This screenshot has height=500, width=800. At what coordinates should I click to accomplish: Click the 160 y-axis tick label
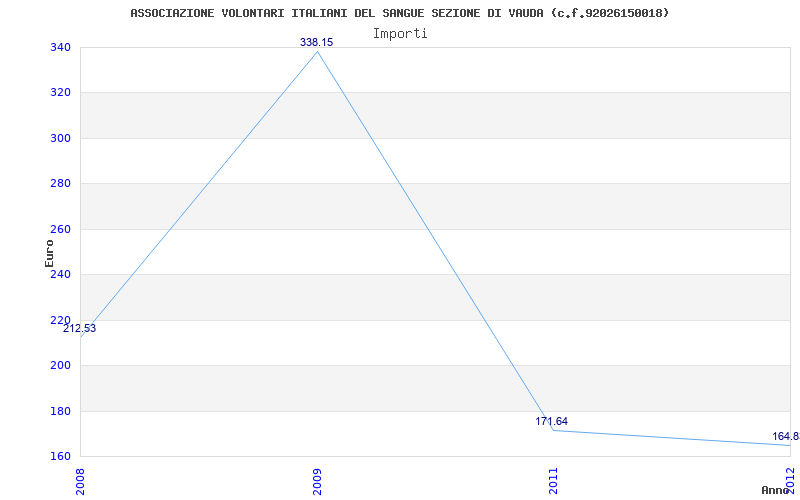(x=60, y=457)
